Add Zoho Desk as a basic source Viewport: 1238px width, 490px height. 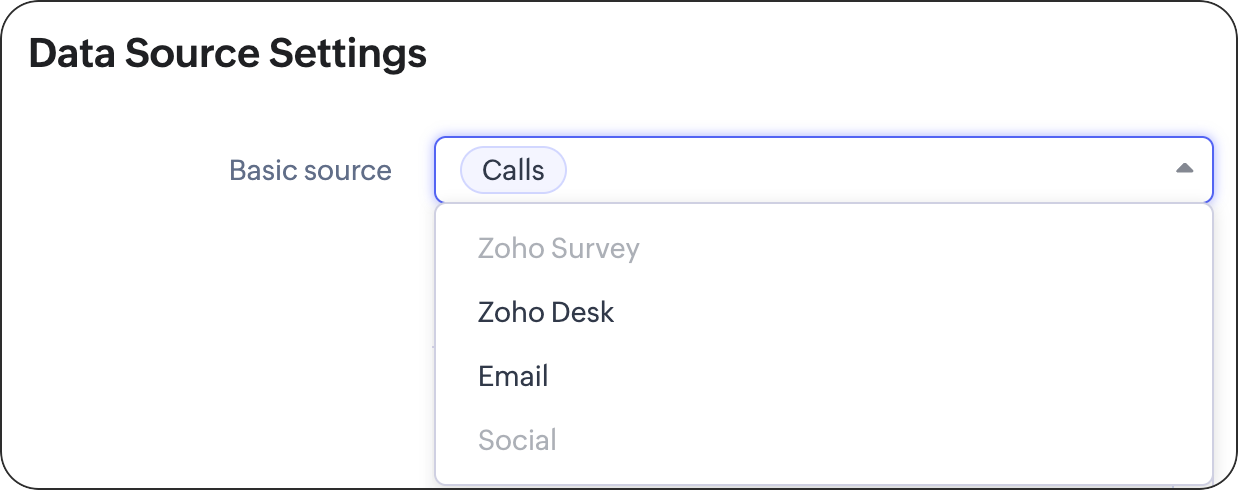(546, 312)
